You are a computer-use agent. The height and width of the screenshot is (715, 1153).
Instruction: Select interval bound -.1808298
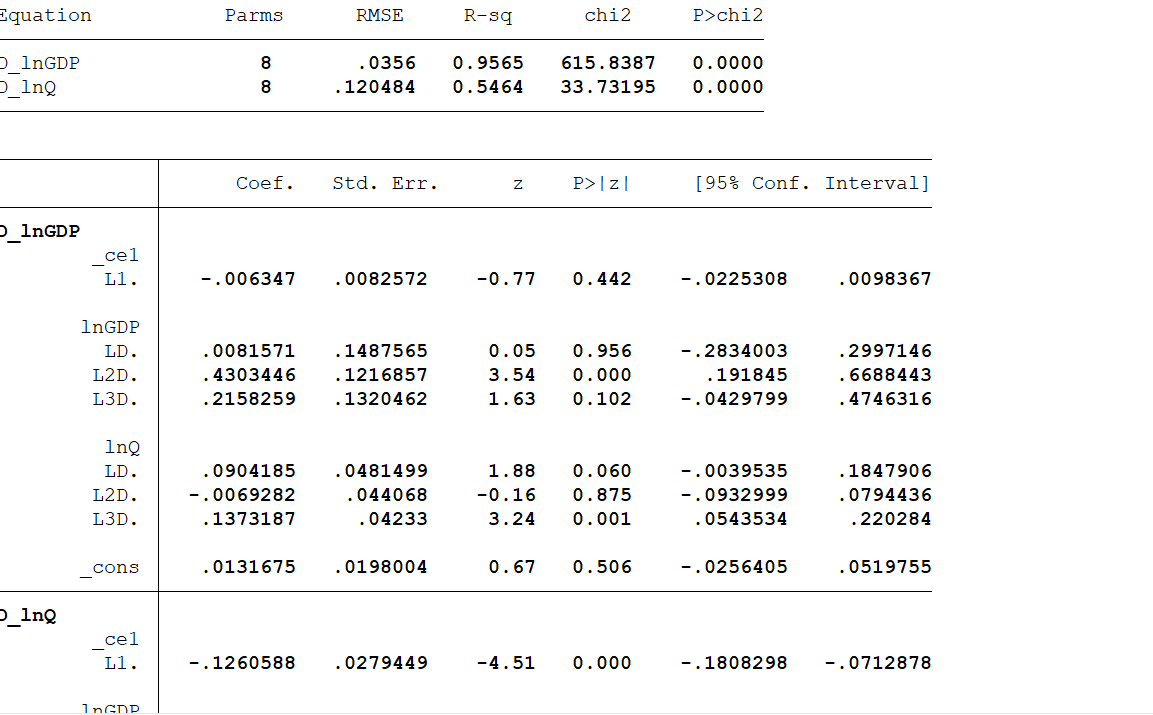pos(733,663)
